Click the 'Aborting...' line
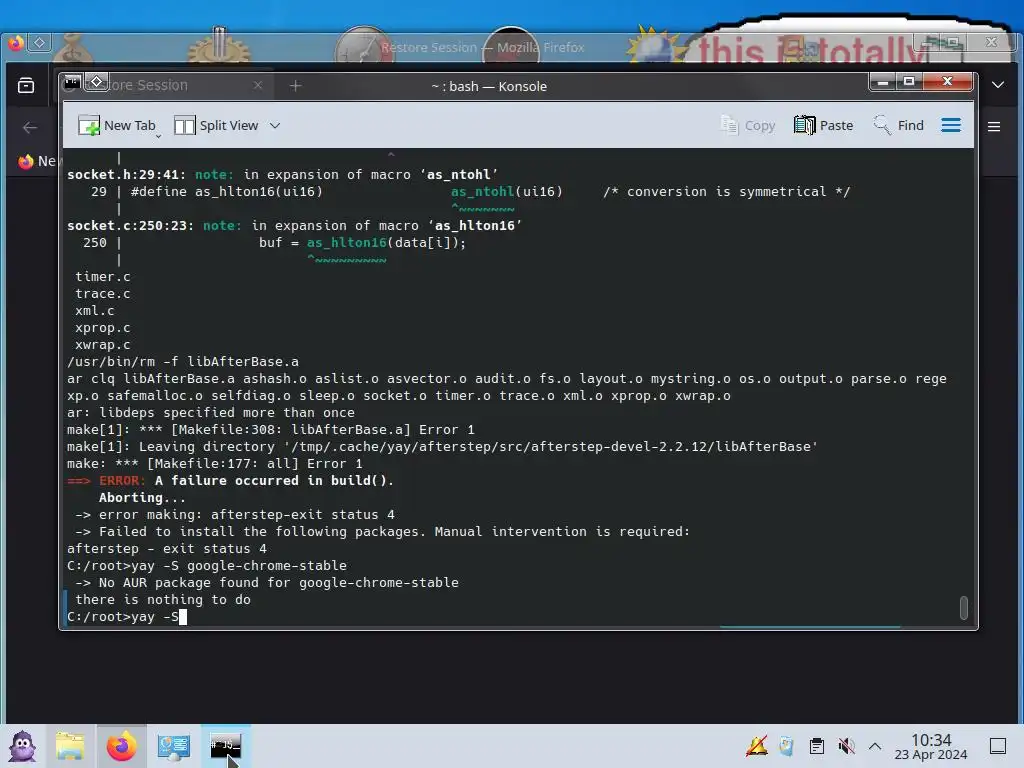Image resolution: width=1024 pixels, height=768 pixels. point(142,498)
